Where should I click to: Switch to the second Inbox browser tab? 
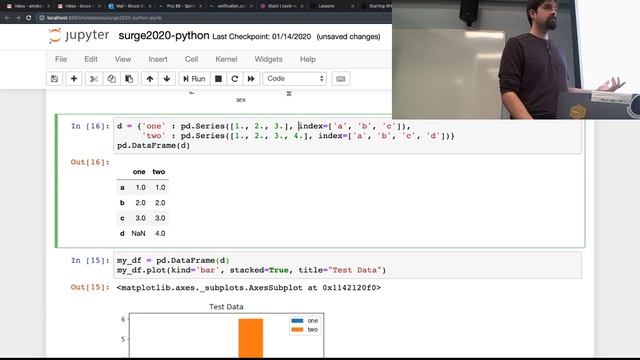click(x=78, y=6)
